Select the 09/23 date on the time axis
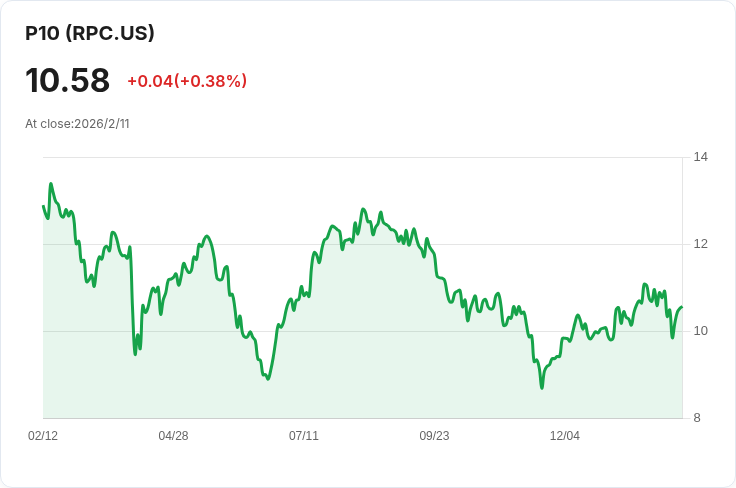This screenshot has width=736, height=488. point(434,436)
